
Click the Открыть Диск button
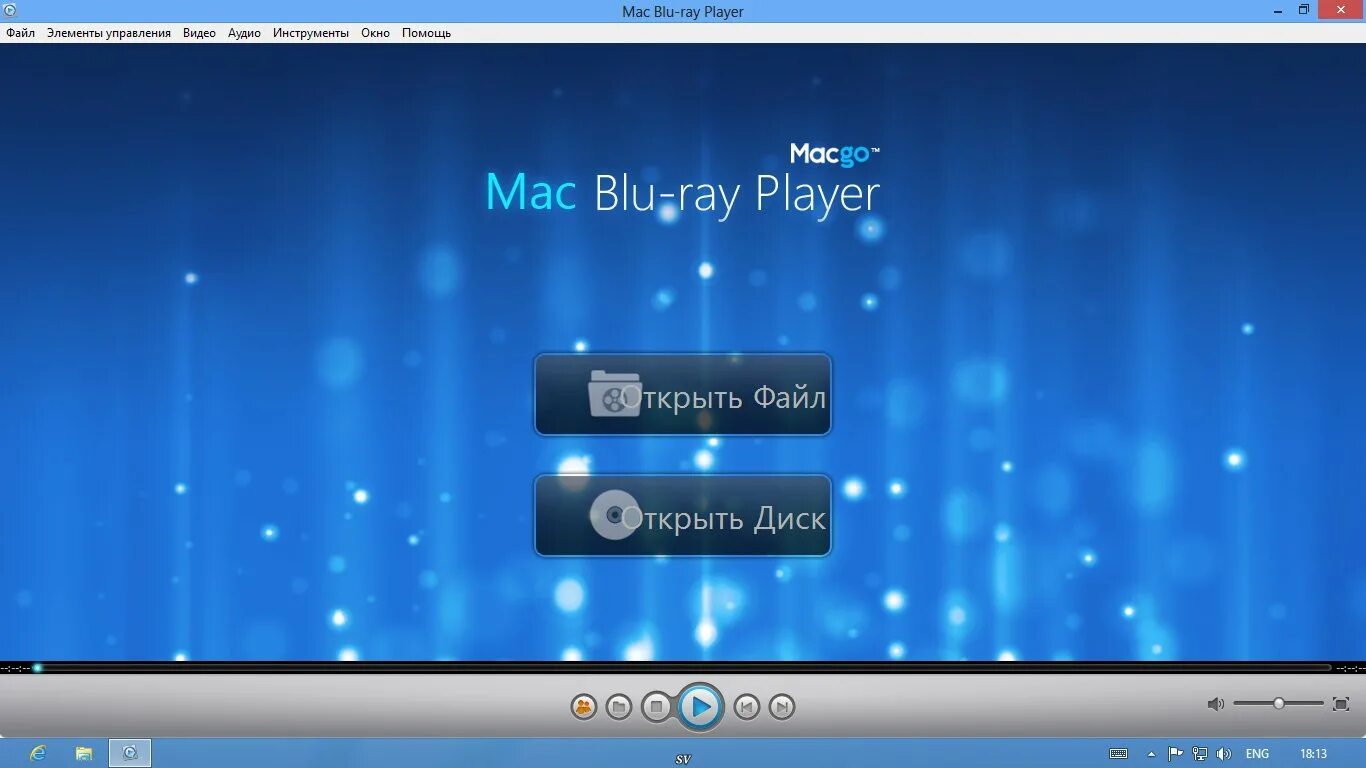pyautogui.click(x=683, y=515)
